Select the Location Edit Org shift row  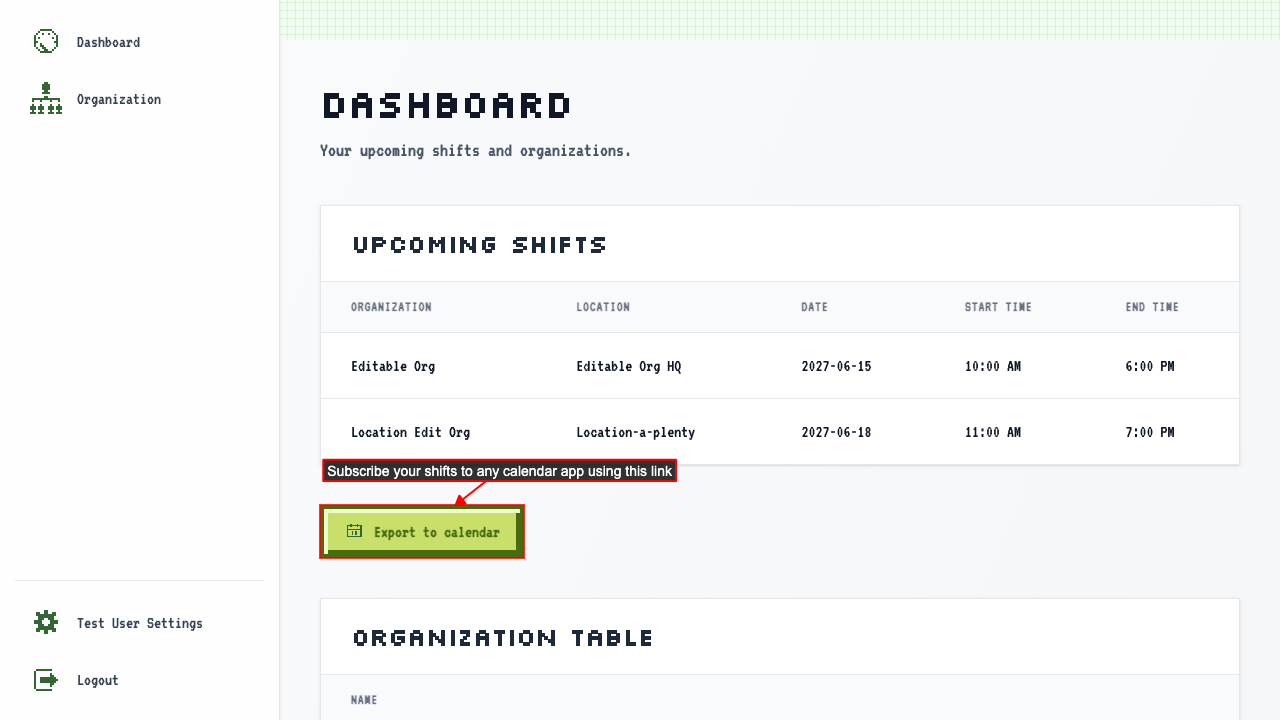(780, 432)
